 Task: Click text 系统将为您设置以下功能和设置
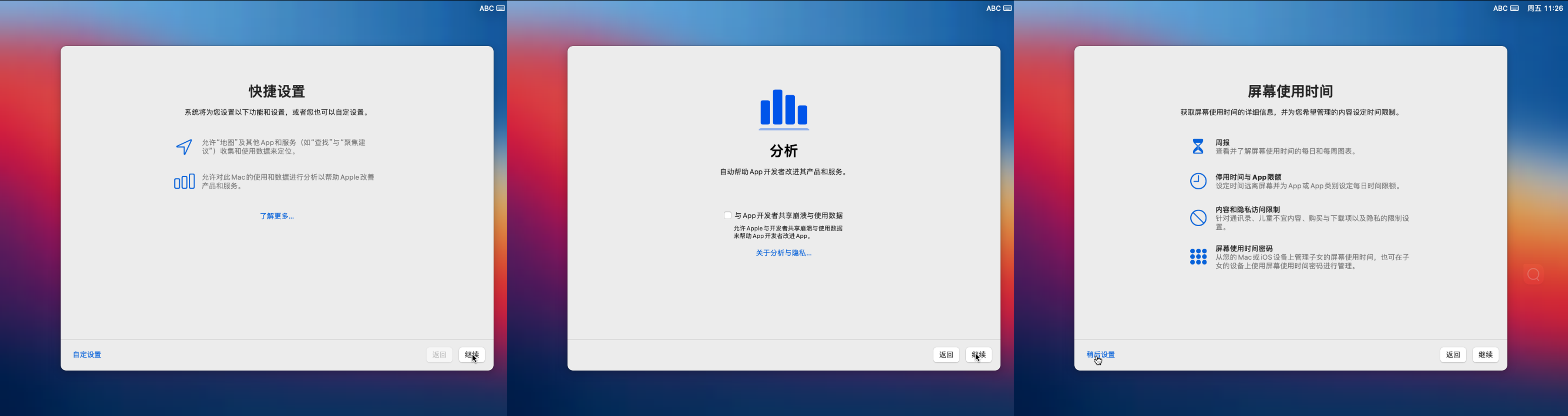pyautogui.click(x=237, y=112)
